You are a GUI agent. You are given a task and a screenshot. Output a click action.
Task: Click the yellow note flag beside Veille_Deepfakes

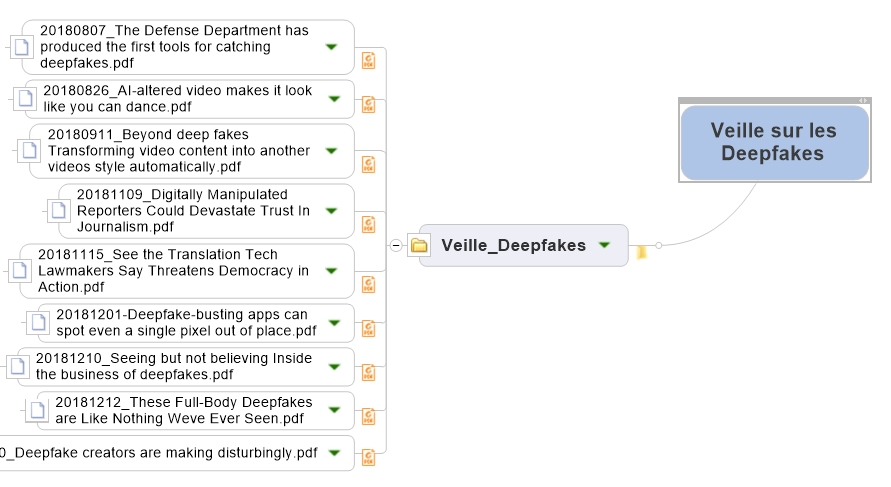pyautogui.click(x=642, y=252)
